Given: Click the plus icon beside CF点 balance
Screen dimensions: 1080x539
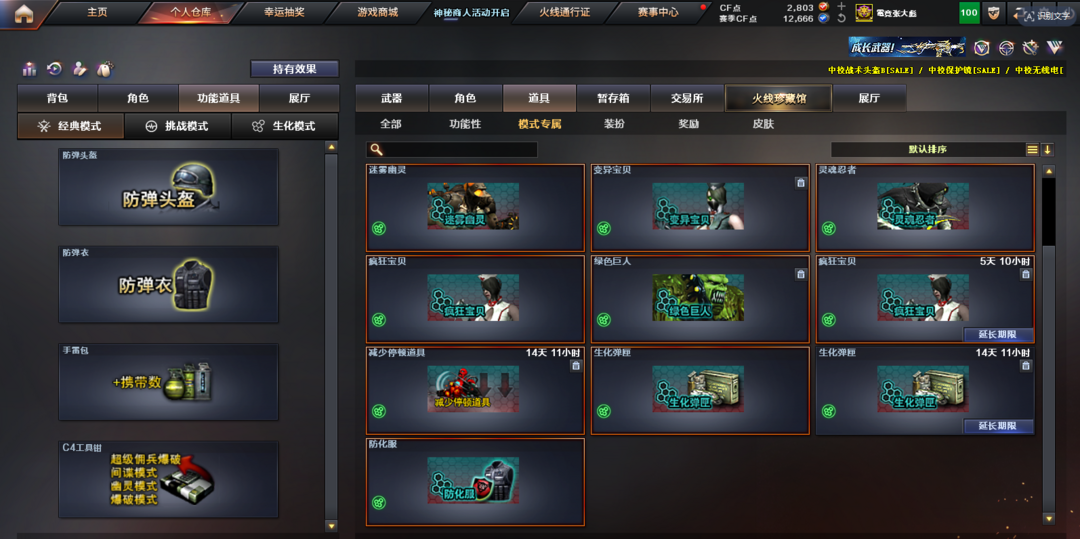Looking at the screenshot, I should click(x=841, y=6).
